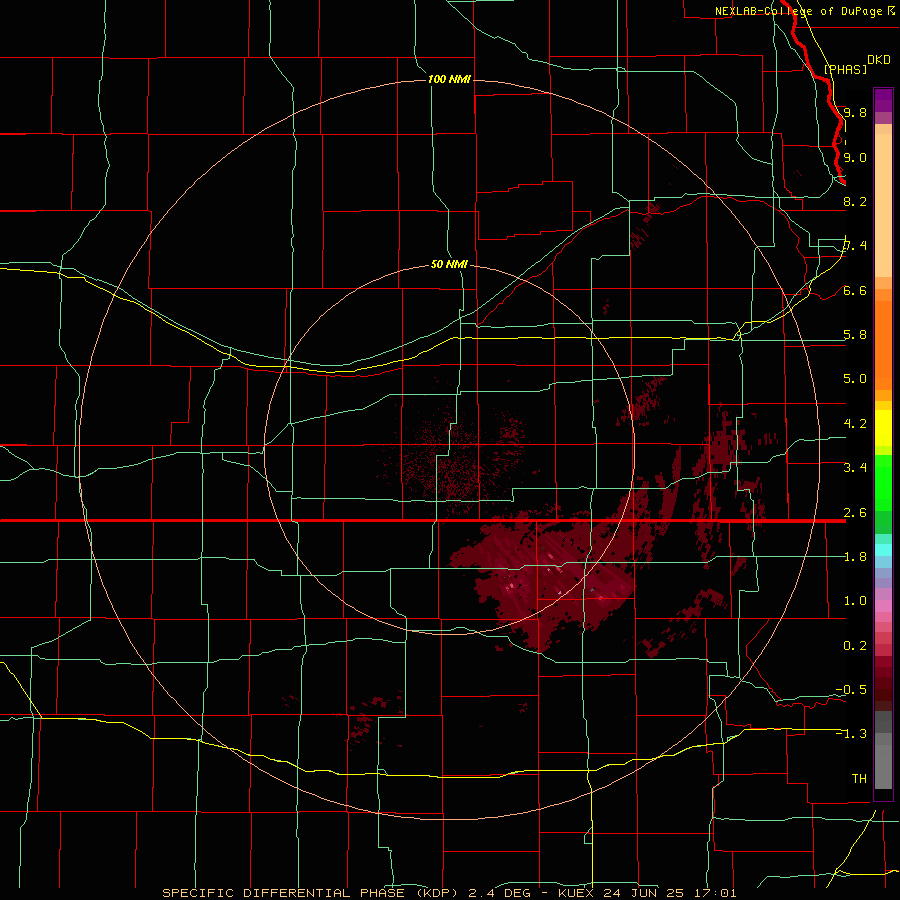This screenshot has width=900, height=900.
Task: Click the "SPECIFIC DIFFERENTIAL PHASE (KDP)" caption
Action: point(310,893)
